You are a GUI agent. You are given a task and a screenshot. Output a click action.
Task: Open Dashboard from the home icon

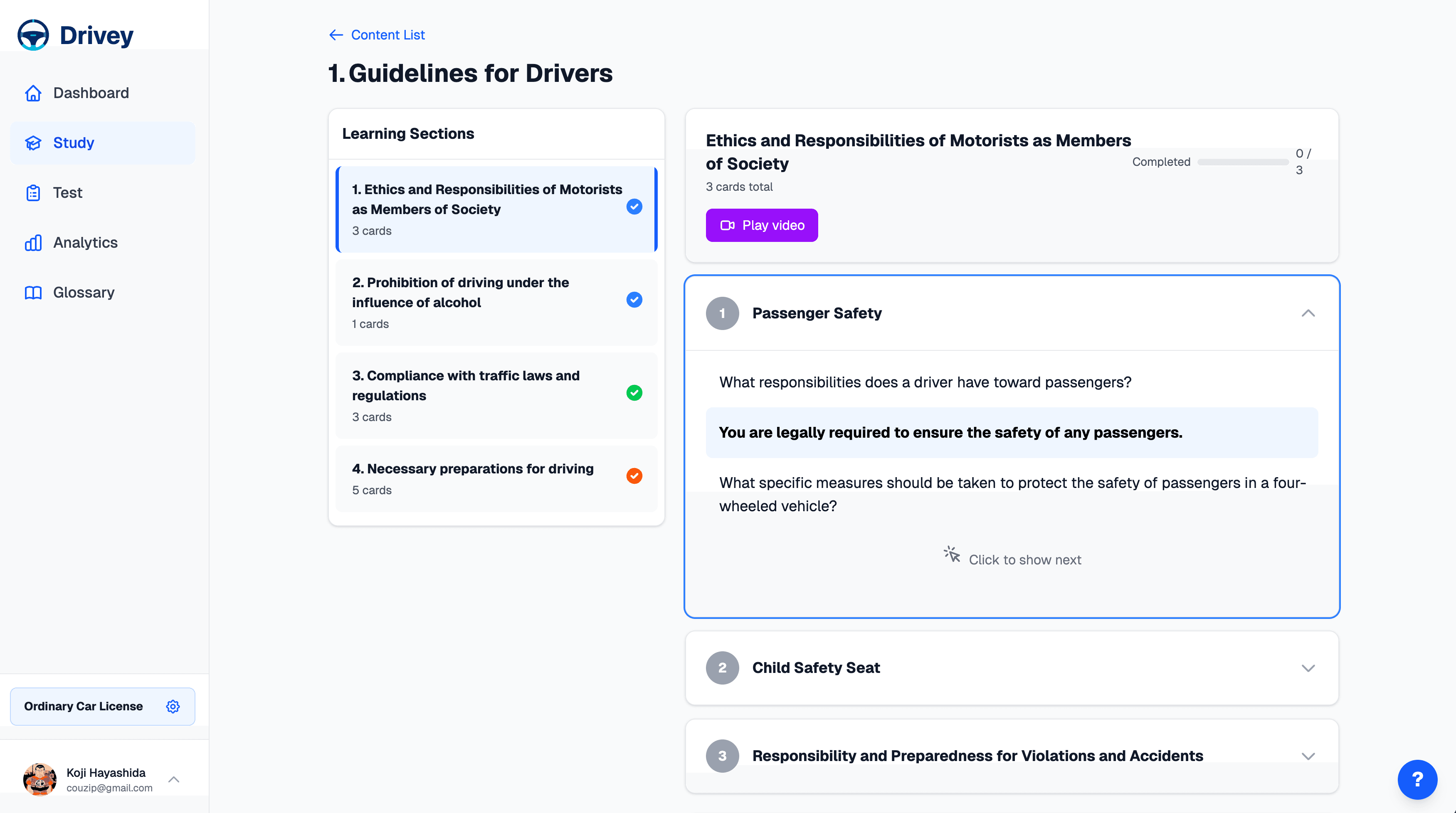pyautogui.click(x=33, y=93)
